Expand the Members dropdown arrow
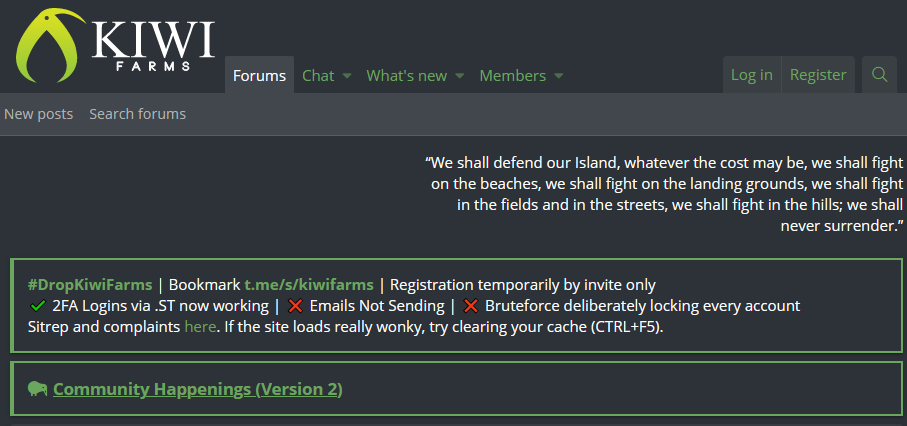Image resolution: width=907 pixels, height=426 pixels. pos(559,76)
